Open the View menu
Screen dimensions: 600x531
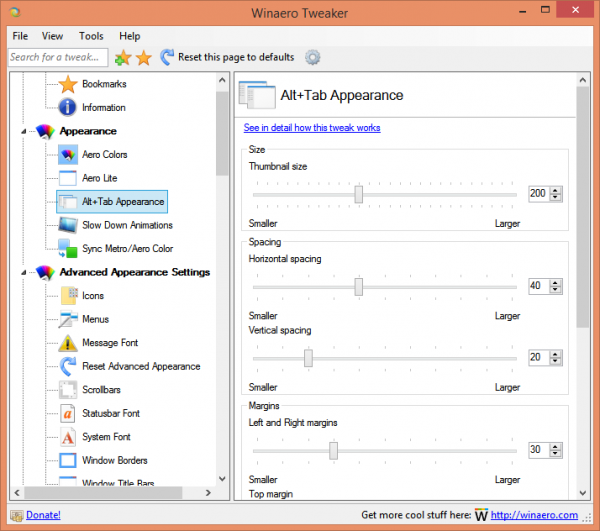pyautogui.click(x=52, y=36)
